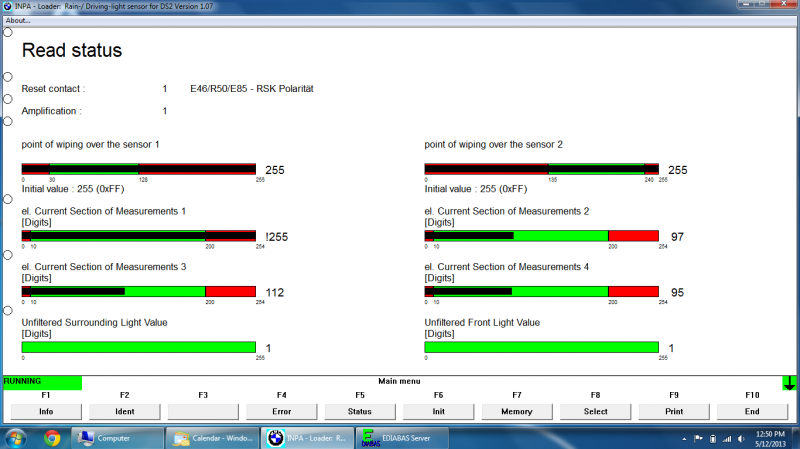Viewport: 800px width, 449px height.
Task: Click value 95 beside Measurements 4
Action: click(x=677, y=292)
